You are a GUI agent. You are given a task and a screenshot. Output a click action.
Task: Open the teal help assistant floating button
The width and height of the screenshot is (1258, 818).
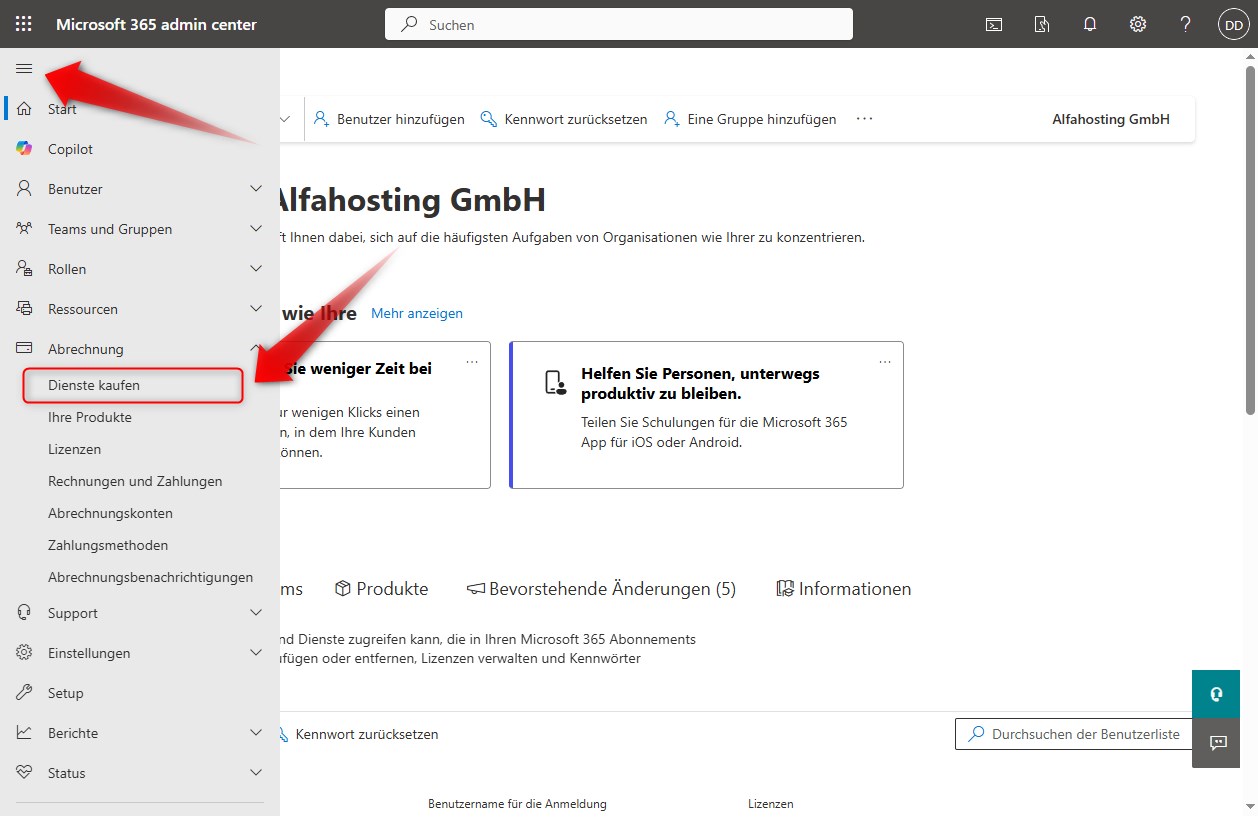1216,694
